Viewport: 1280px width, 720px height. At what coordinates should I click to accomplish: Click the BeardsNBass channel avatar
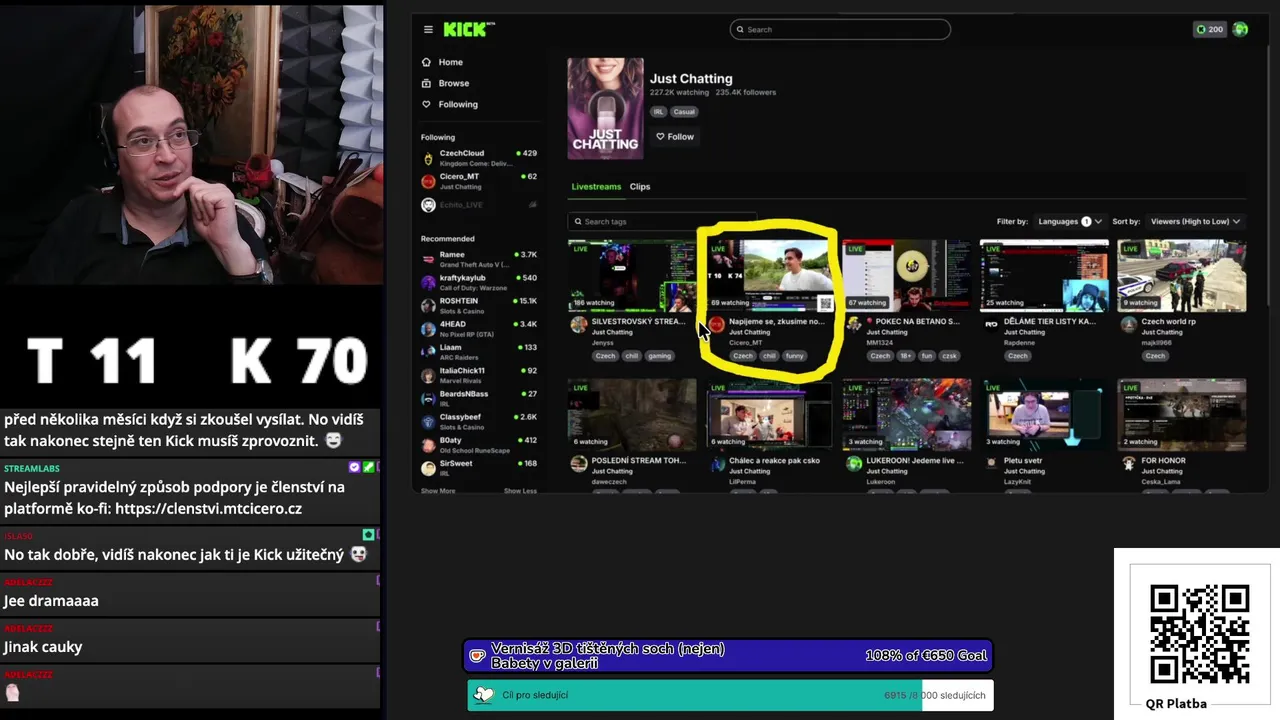[x=428, y=398]
